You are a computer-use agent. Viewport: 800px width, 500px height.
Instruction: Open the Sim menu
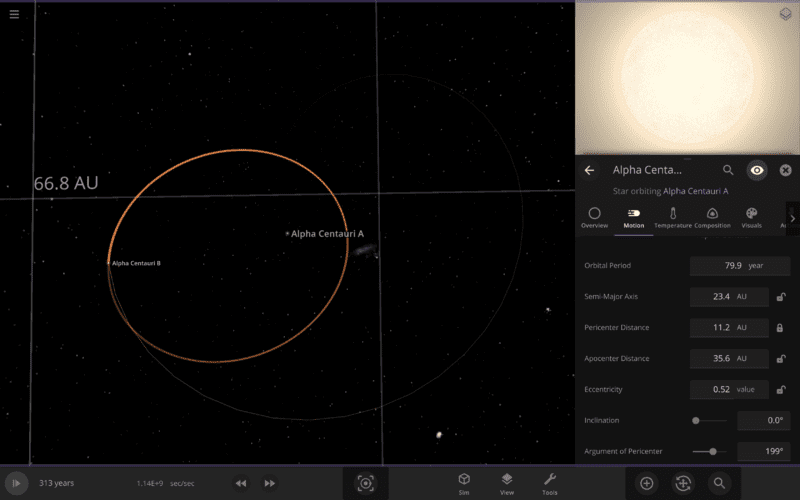pyautogui.click(x=464, y=483)
